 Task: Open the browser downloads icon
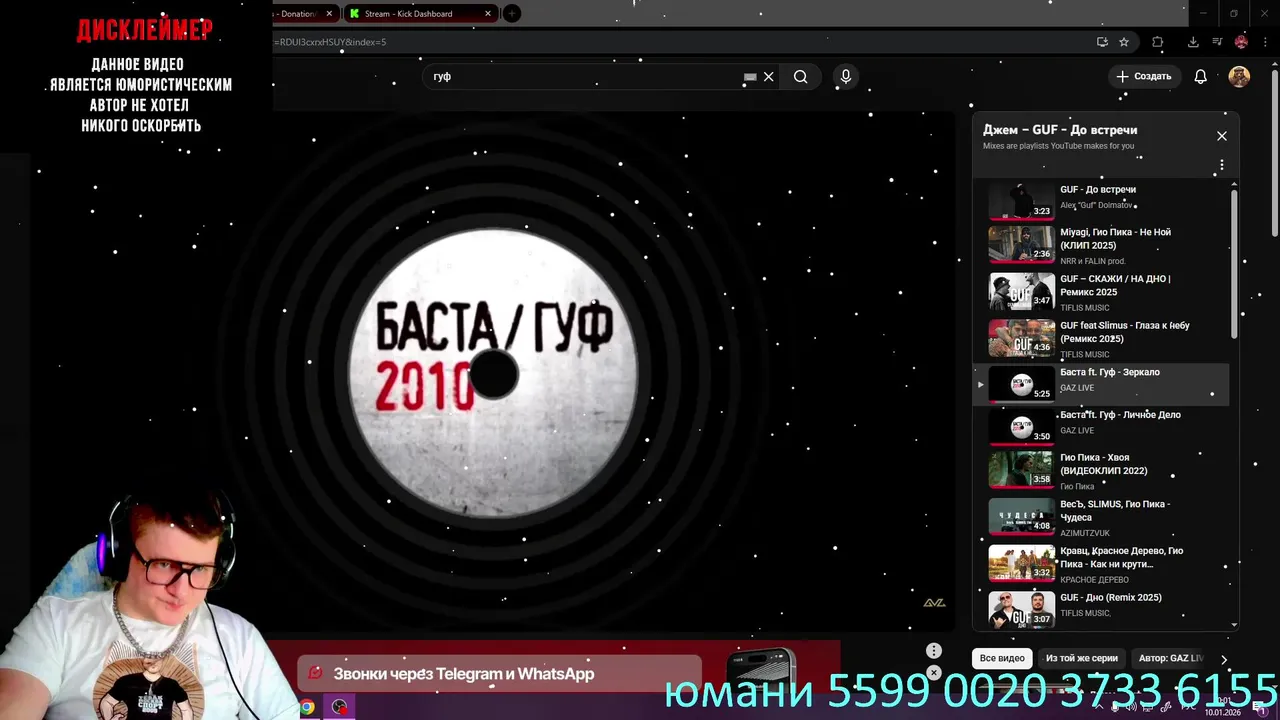tap(1193, 42)
